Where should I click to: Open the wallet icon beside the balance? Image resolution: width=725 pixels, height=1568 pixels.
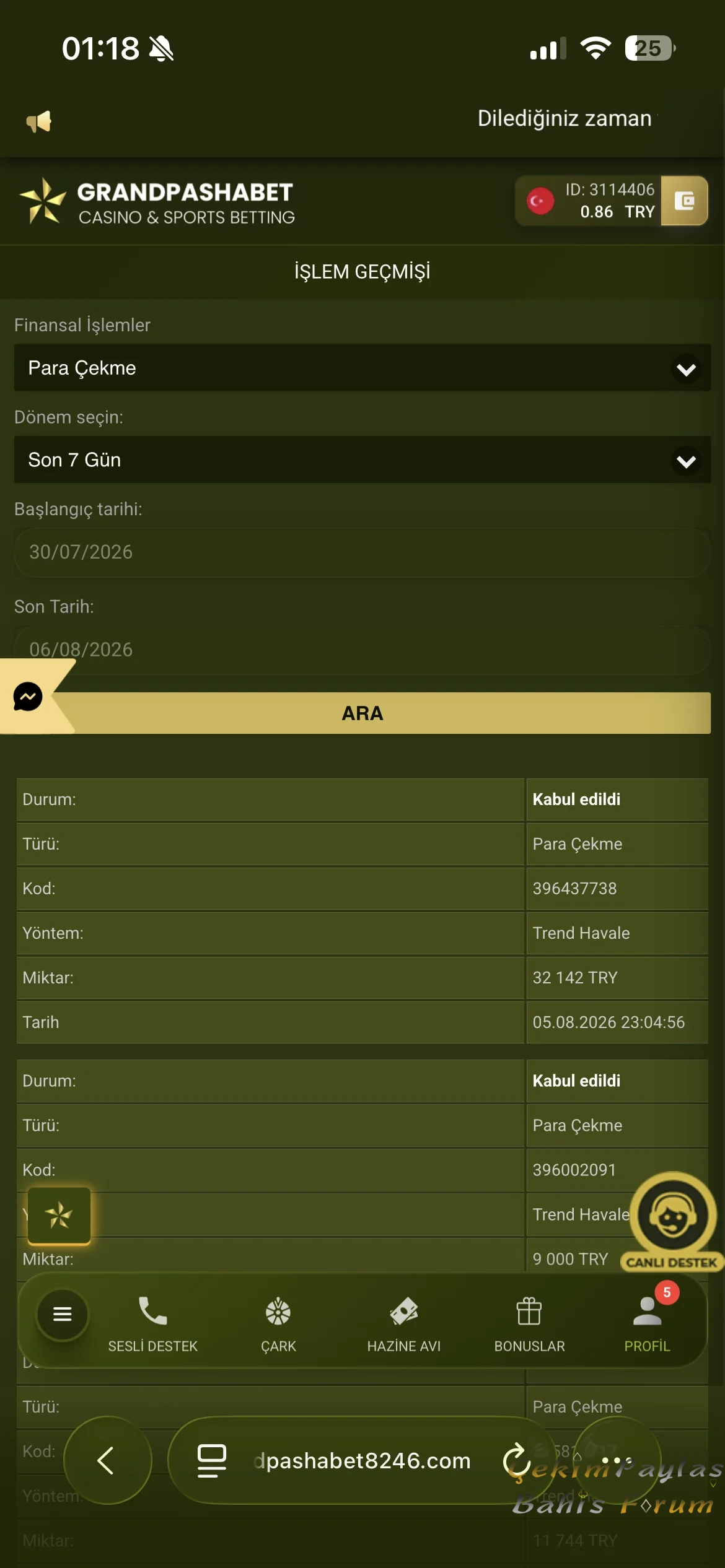click(684, 201)
